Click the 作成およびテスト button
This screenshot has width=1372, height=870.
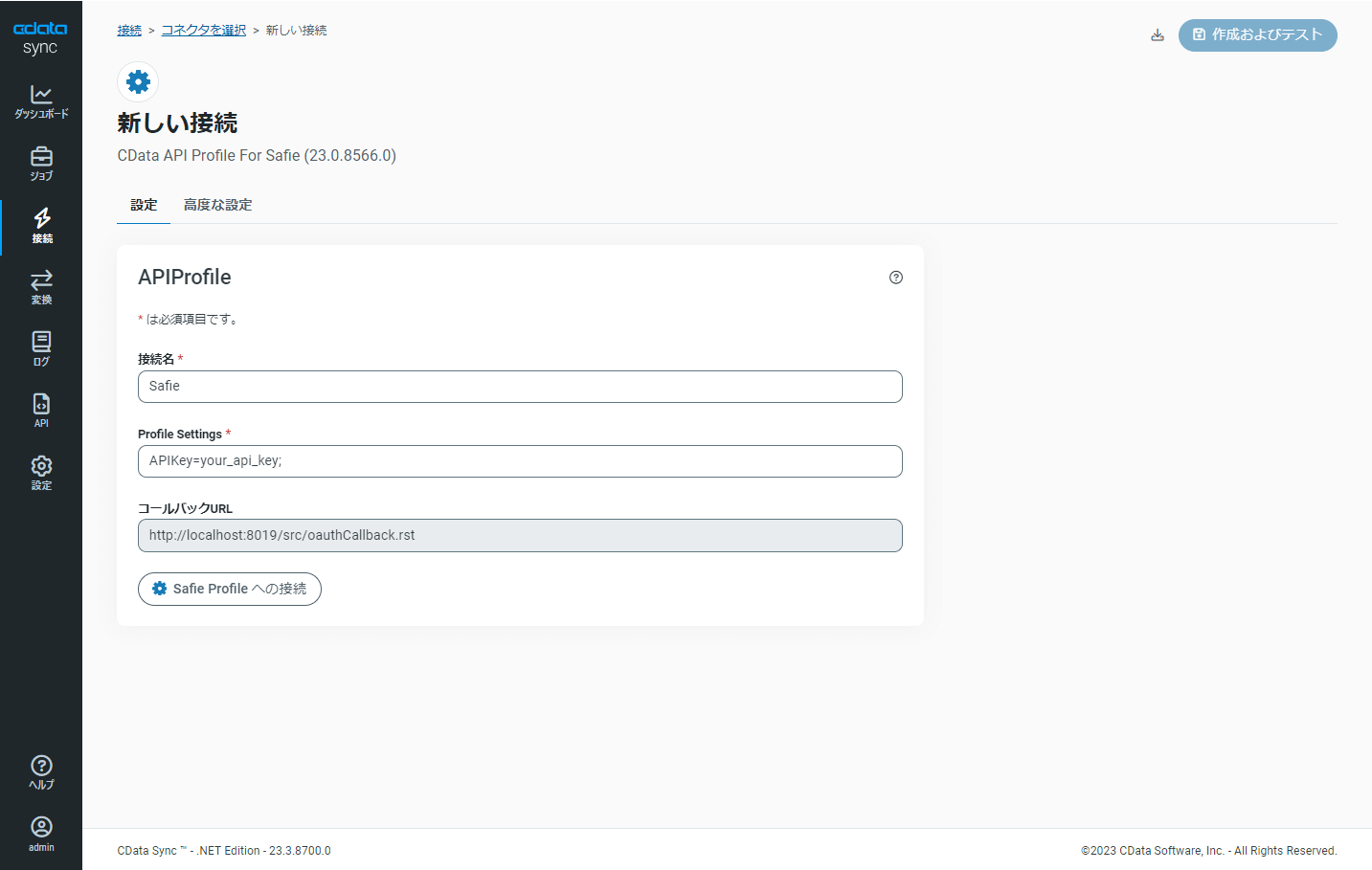pos(1257,35)
